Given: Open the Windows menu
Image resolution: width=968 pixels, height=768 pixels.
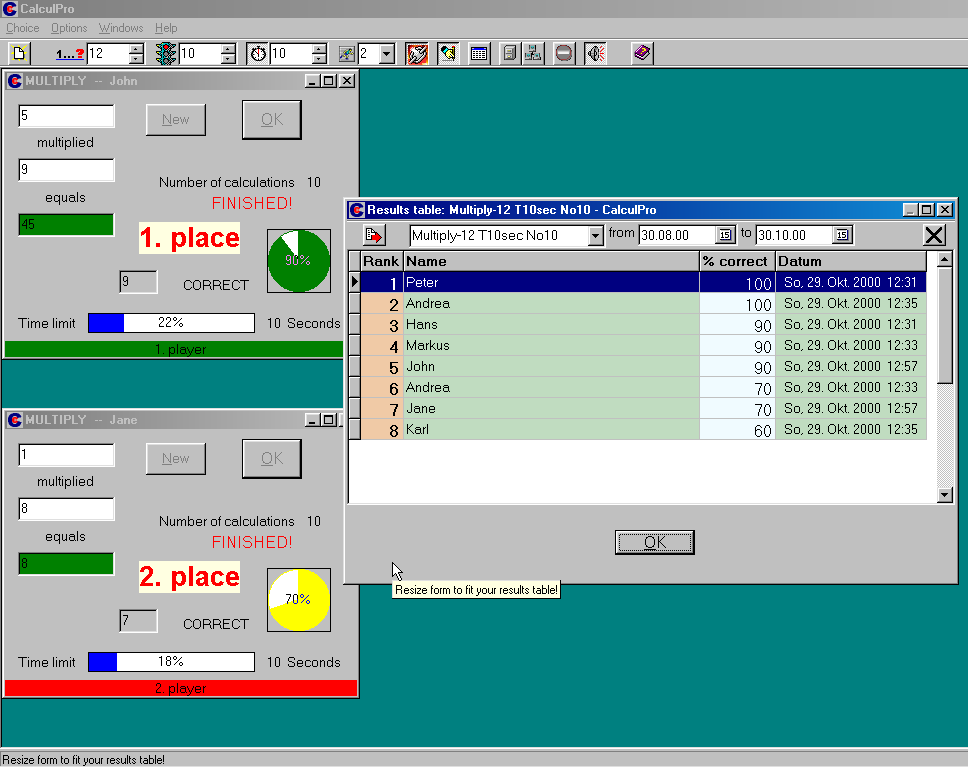Looking at the screenshot, I should click(x=120, y=28).
